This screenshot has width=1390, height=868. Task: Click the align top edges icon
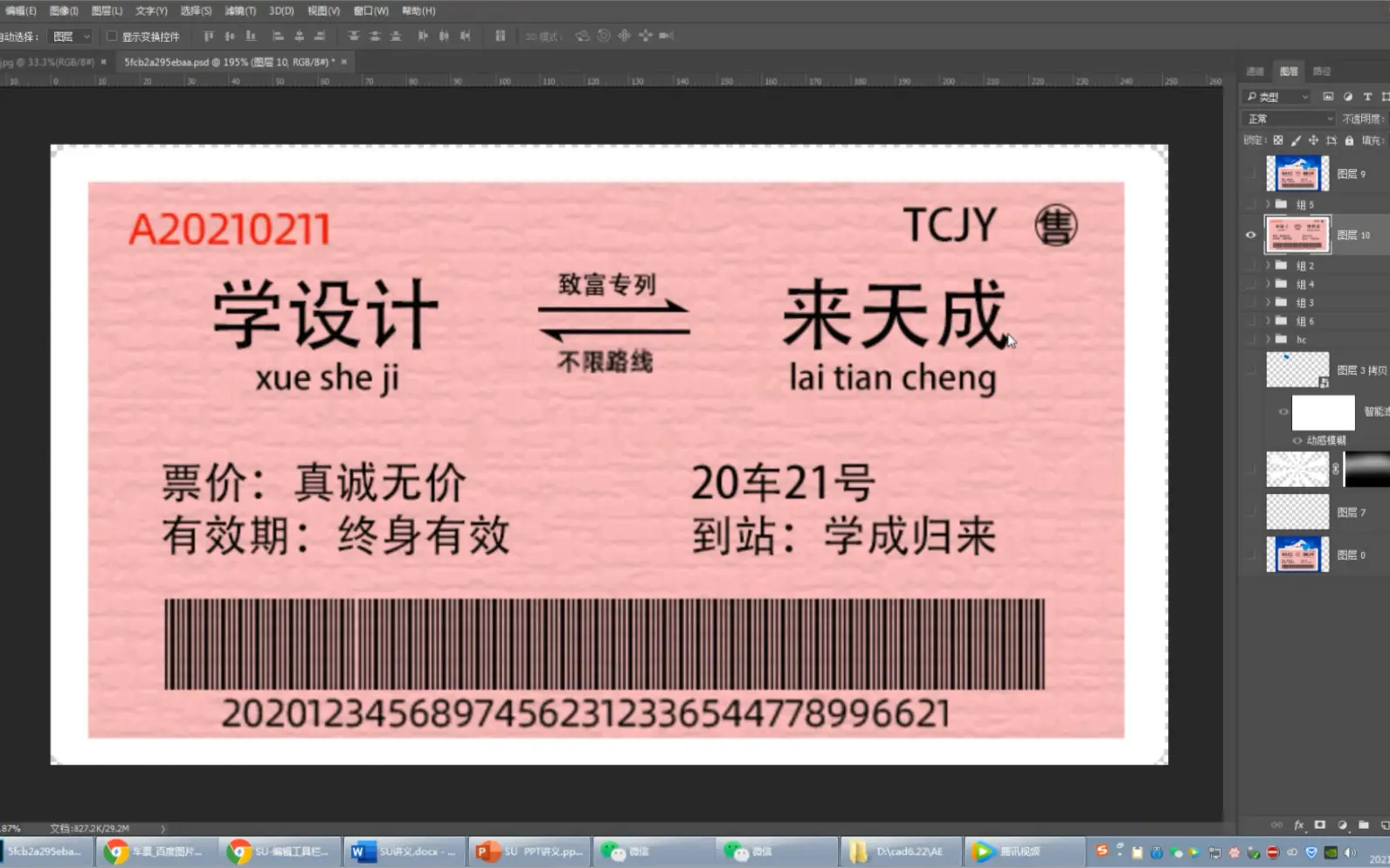(x=208, y=36)
